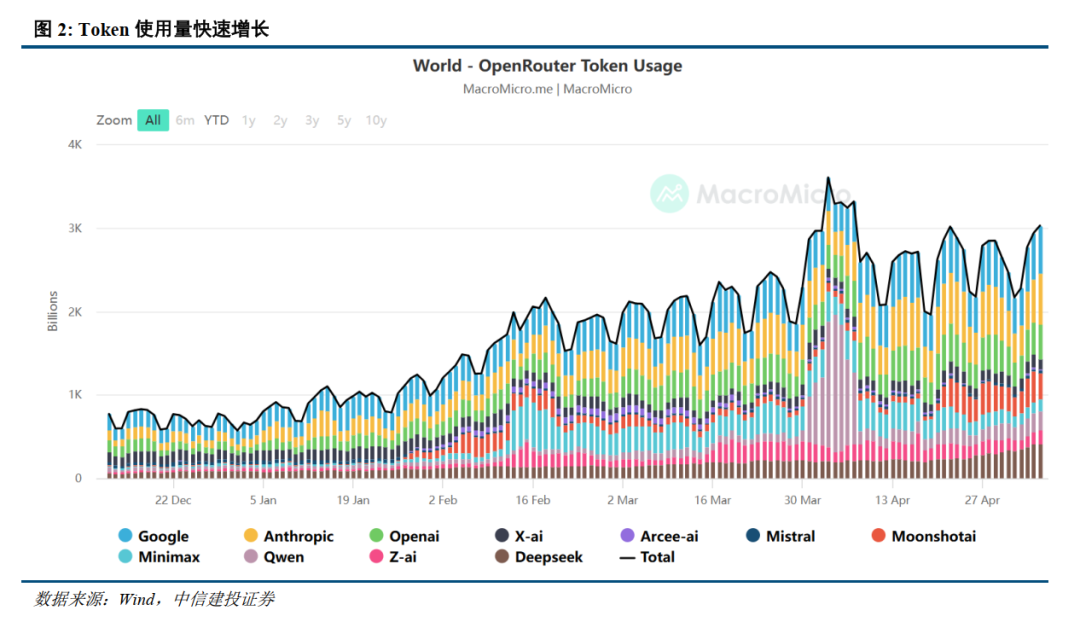Click the 16 Mar x-axis label
Image resolution: width=1080 pixels, height=622 pixels.
pyautogui.click(x=712, y=500)
